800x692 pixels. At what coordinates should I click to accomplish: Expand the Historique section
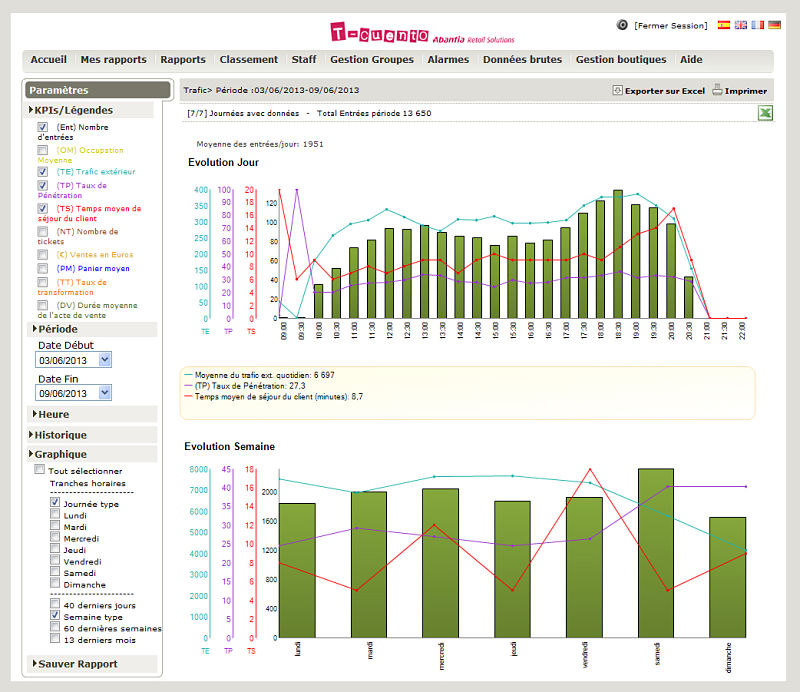pos(62,435)
